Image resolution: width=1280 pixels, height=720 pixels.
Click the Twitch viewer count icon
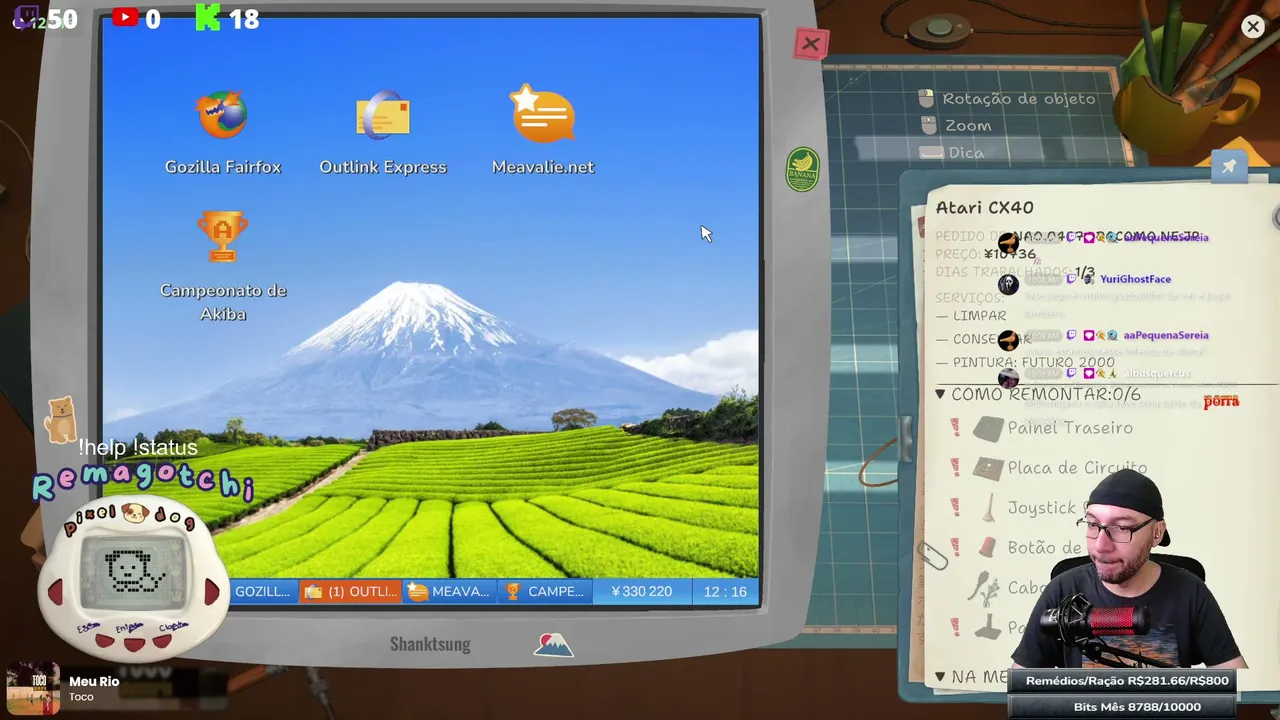pos(25,17)
